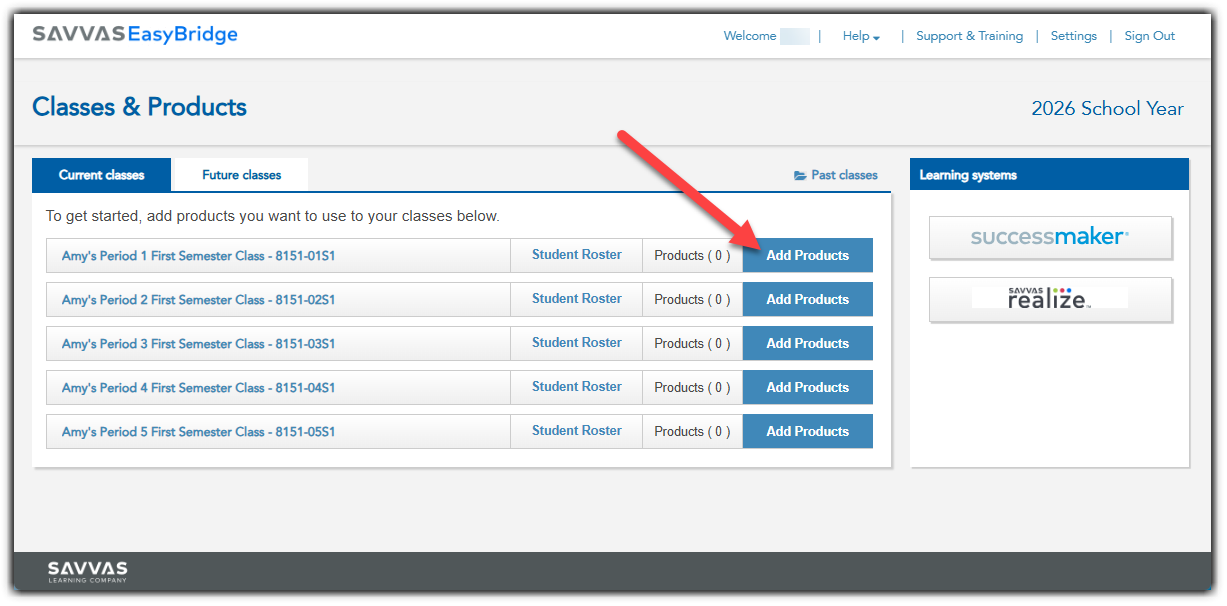Open the SuccessMaker learning system
This screenshot has width=1227, height=606.
click(x=1049, y=237)
